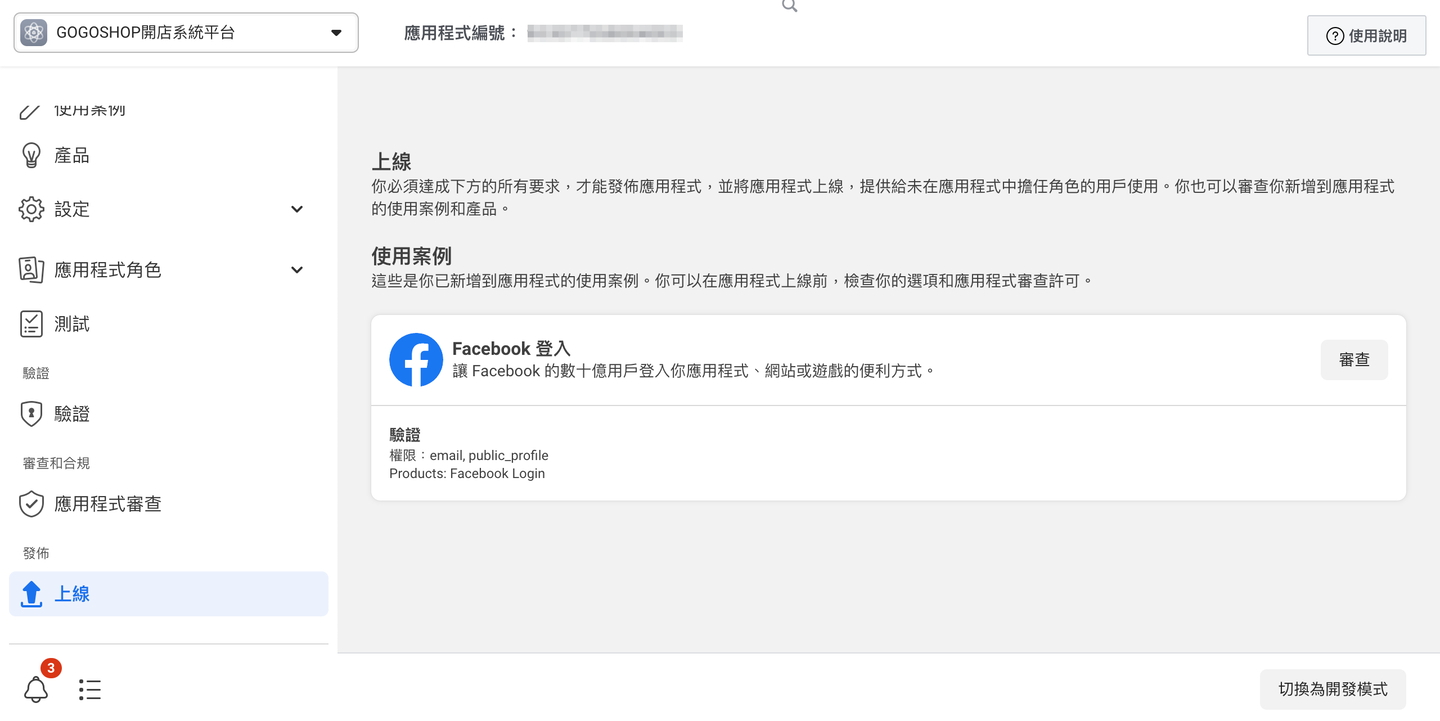Select 上線 in the sidebar
Image resolution: width=1440 pixels, height=721 pixels.
pos(168,594)
